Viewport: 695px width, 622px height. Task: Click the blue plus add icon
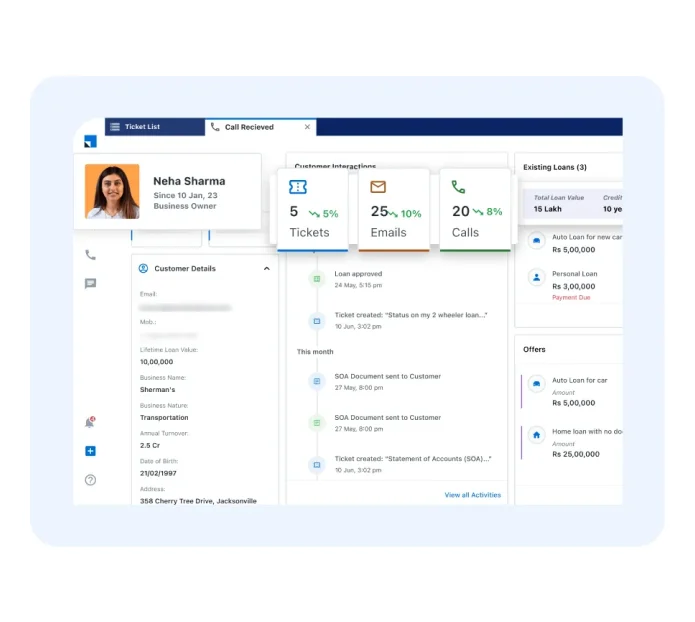click(x=90, y=451)
